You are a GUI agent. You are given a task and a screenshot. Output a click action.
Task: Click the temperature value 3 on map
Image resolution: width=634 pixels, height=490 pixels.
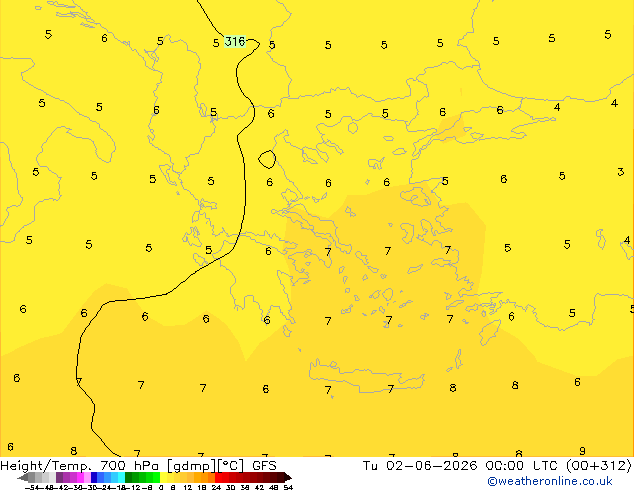point(621,172)
